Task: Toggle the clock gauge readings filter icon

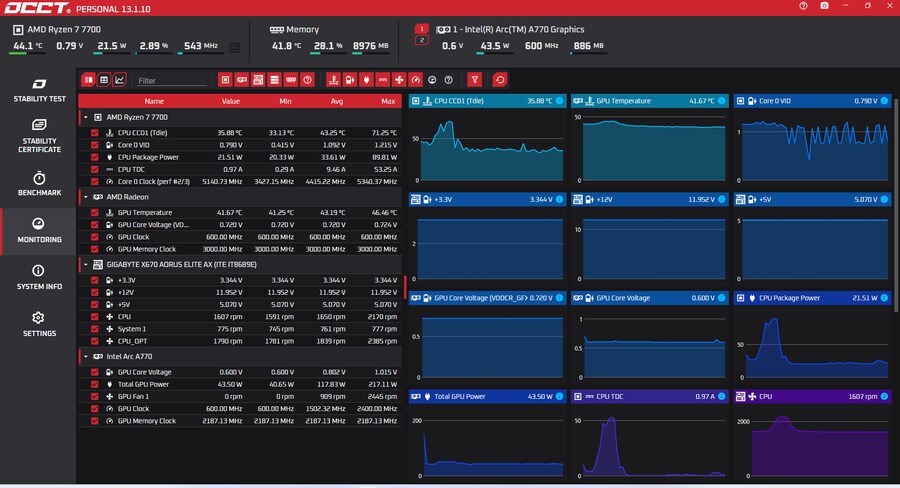Action: click(x=416, y=80)
